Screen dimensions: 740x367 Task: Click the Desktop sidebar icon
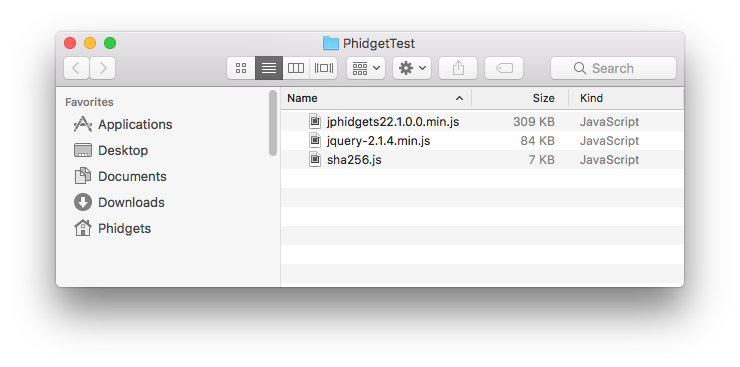pyautogui.click(x=83, y=150)
